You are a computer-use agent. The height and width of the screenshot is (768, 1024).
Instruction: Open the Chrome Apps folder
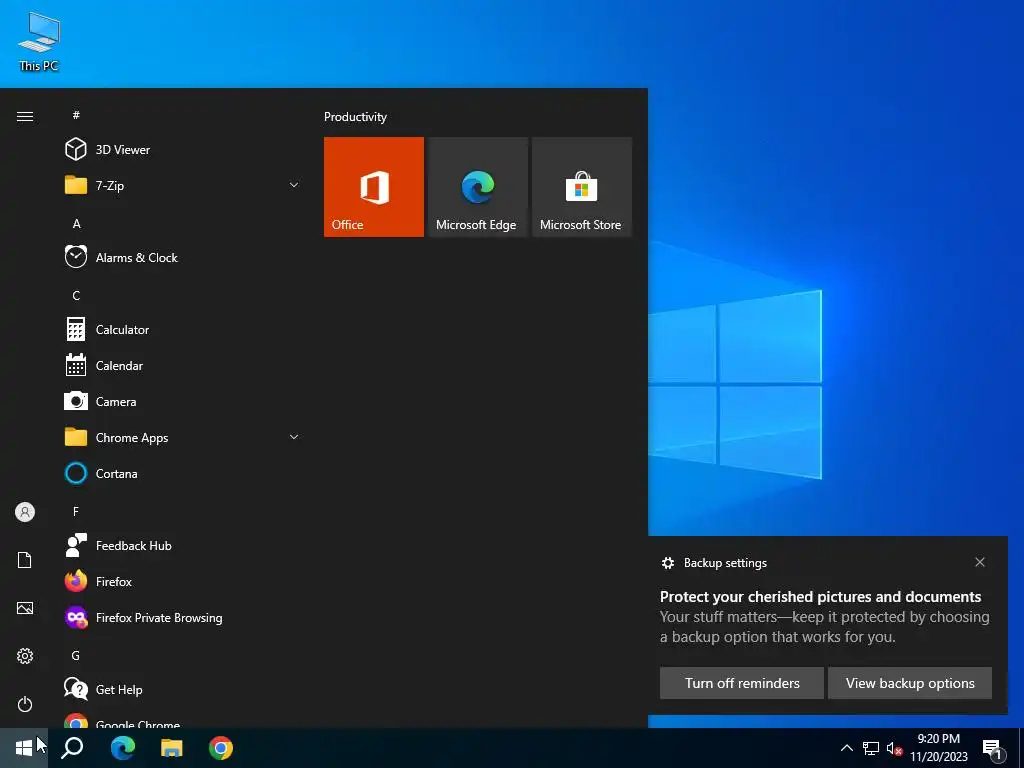[183, 438]
